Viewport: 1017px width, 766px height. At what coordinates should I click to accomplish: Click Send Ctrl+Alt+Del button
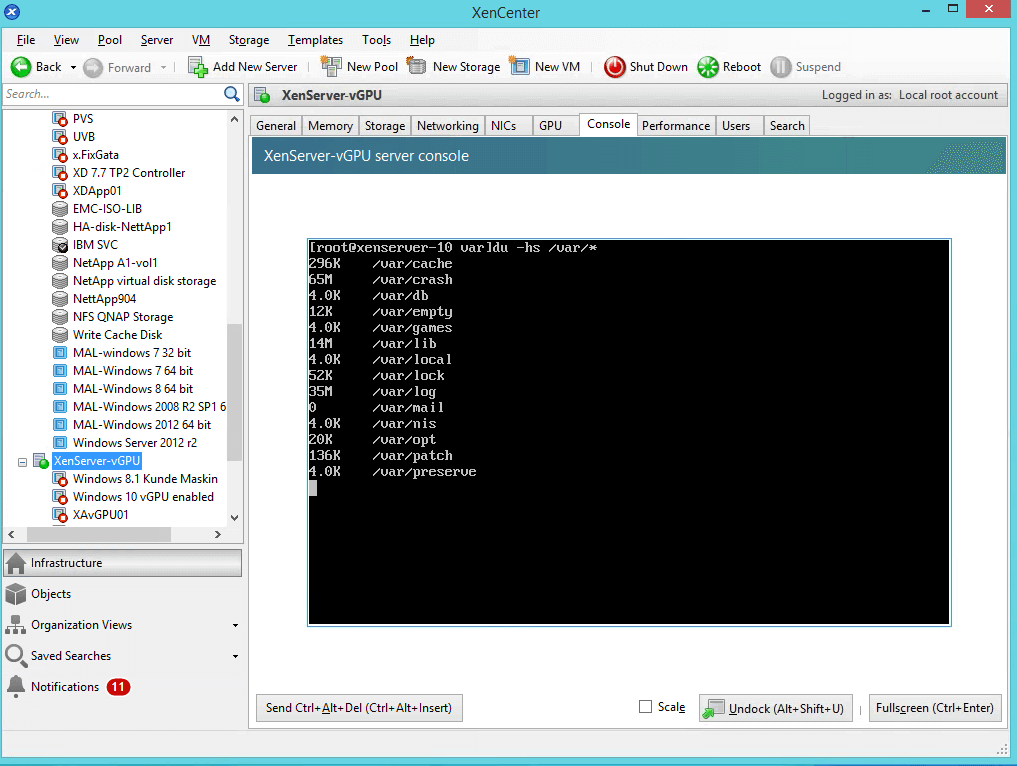tap(359, 708)
